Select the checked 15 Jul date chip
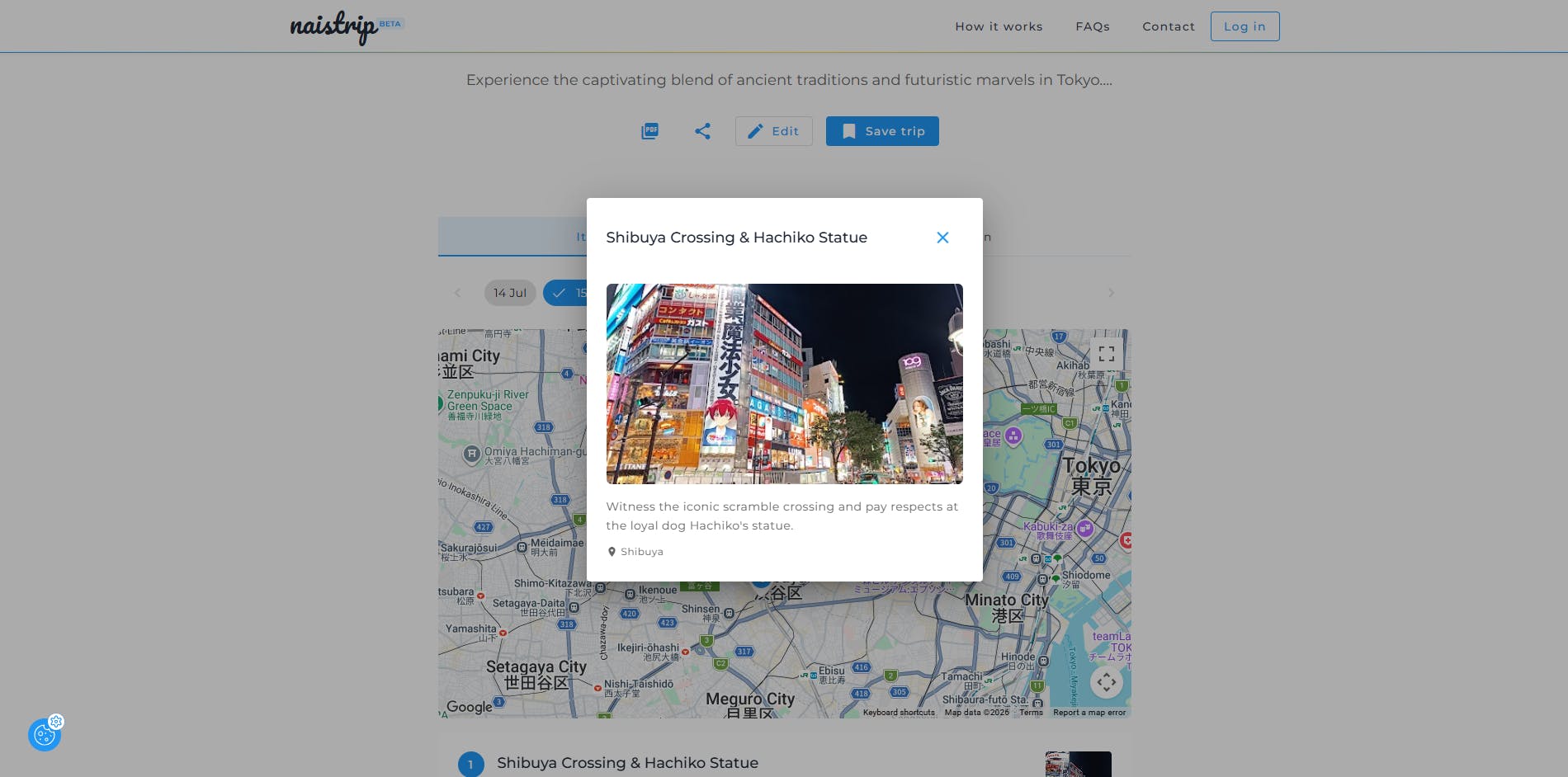This screenshot has width=1568, height=777. (565, 293)
